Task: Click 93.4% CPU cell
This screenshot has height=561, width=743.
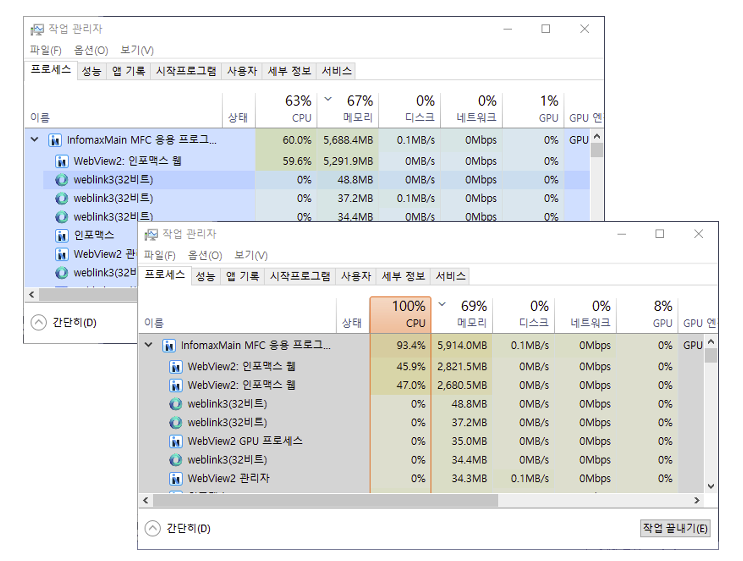Action: 400,345
